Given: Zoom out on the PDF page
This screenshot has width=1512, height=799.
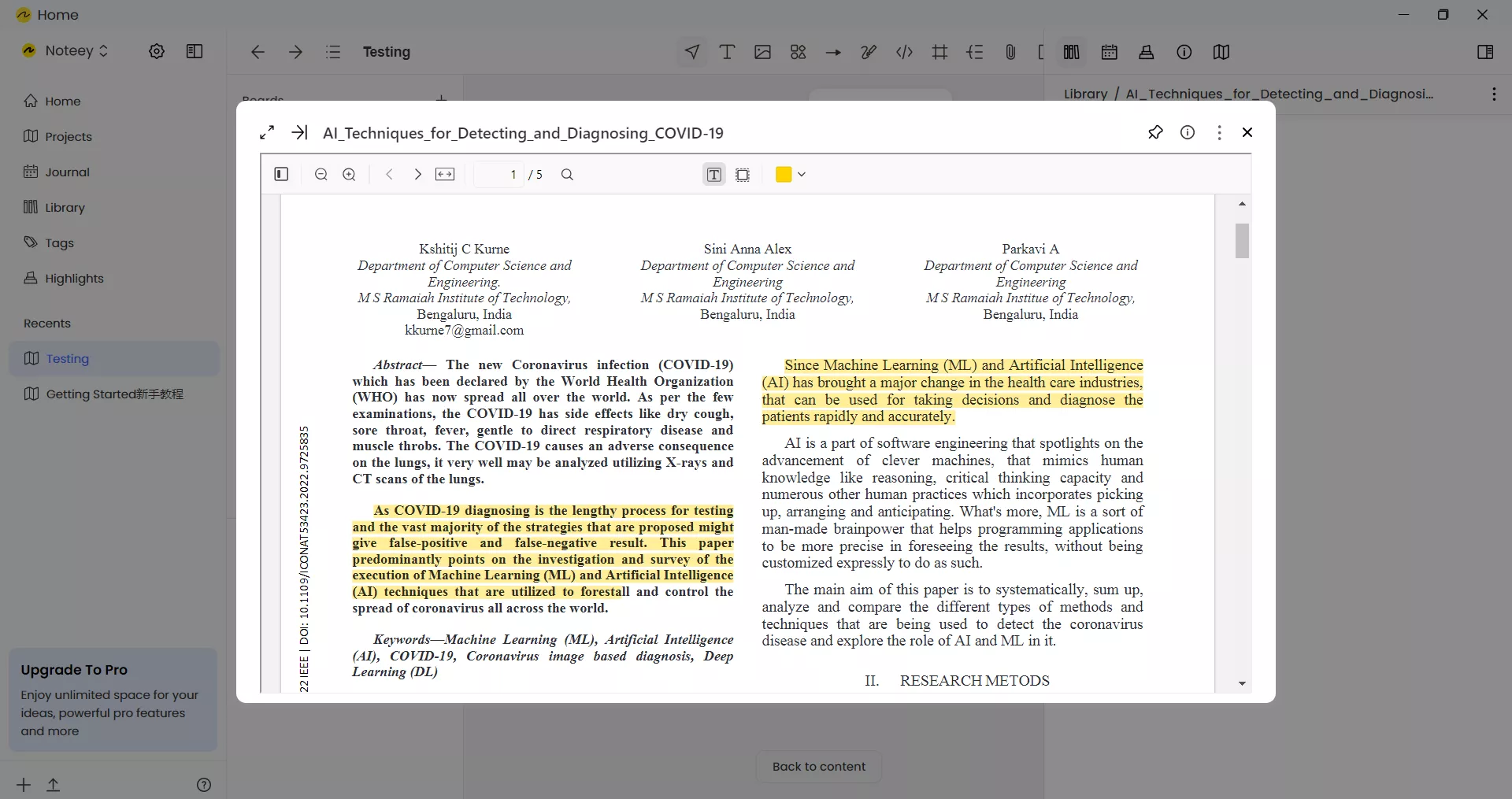Looking at the screenshot, I should click(321, 174).
